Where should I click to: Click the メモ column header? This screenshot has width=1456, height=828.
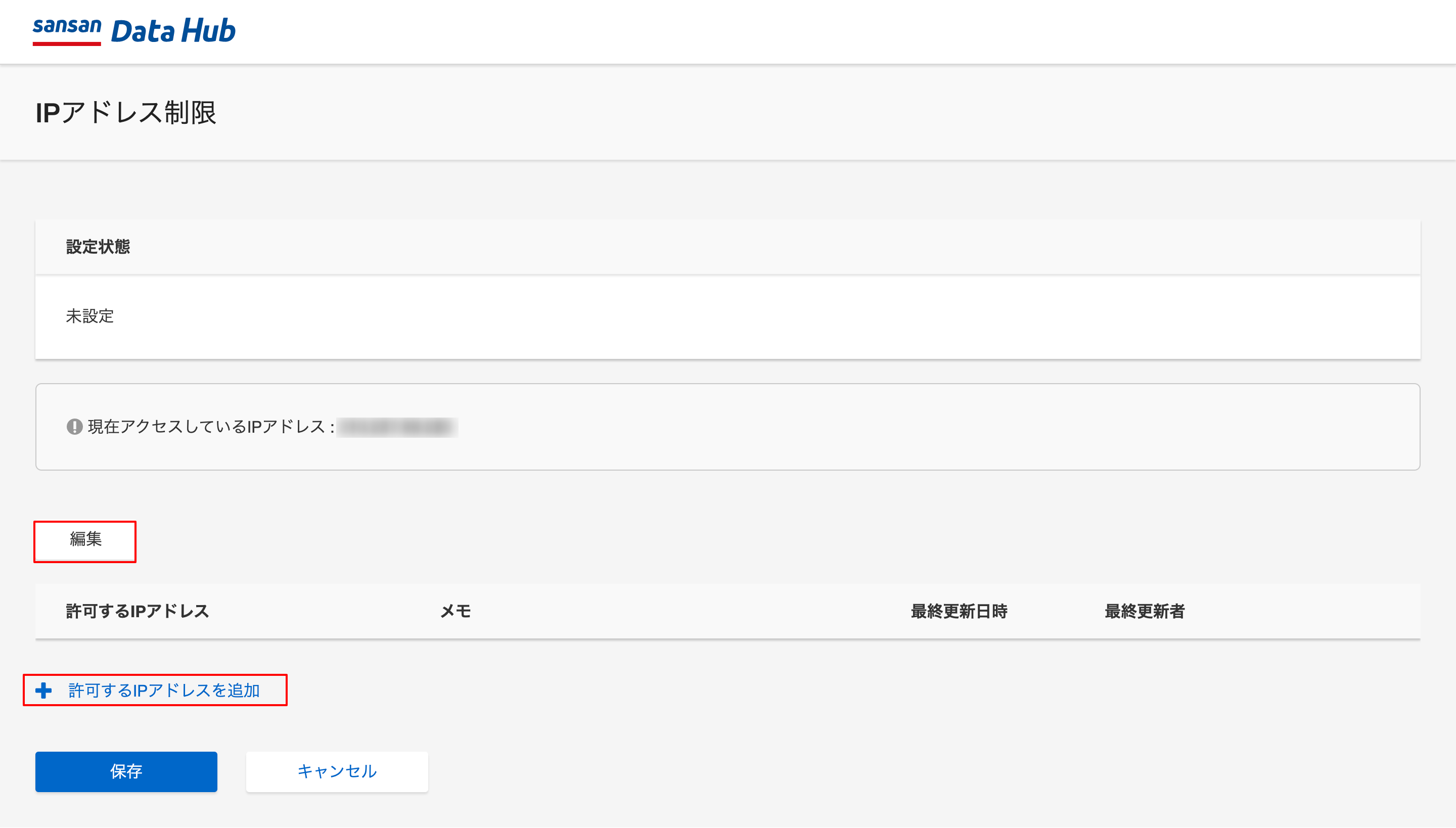(456, 611)
